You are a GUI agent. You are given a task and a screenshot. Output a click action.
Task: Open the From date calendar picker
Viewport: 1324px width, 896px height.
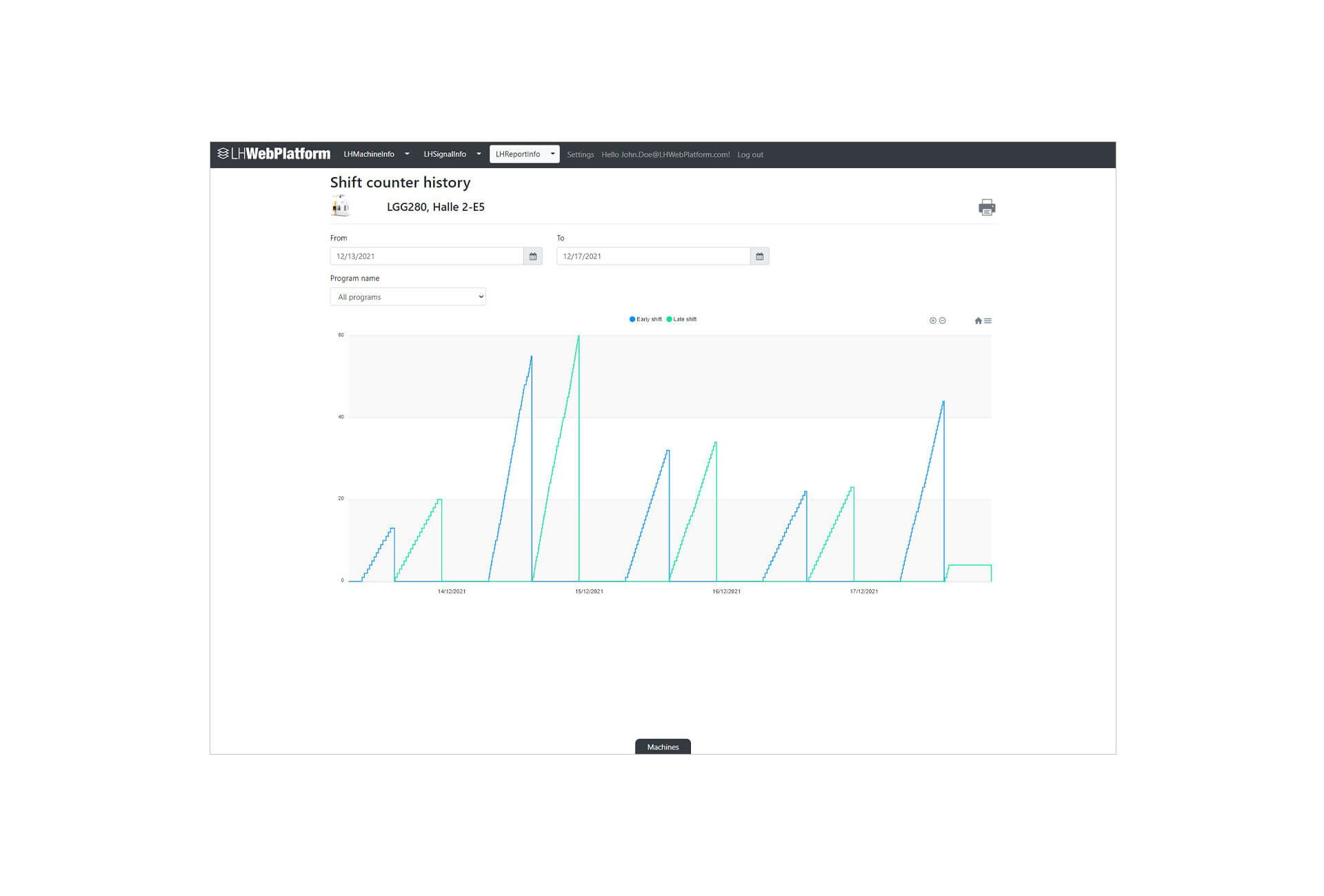pyautogui.click(x=532, y=256)
